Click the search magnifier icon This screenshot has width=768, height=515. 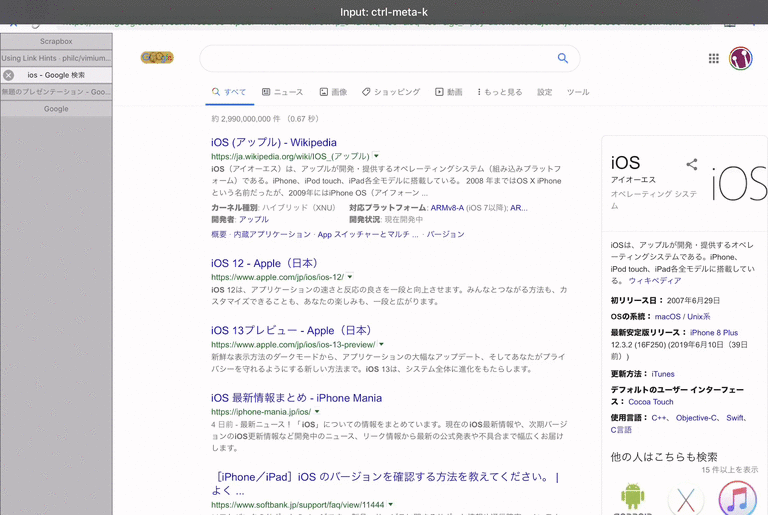563,58
